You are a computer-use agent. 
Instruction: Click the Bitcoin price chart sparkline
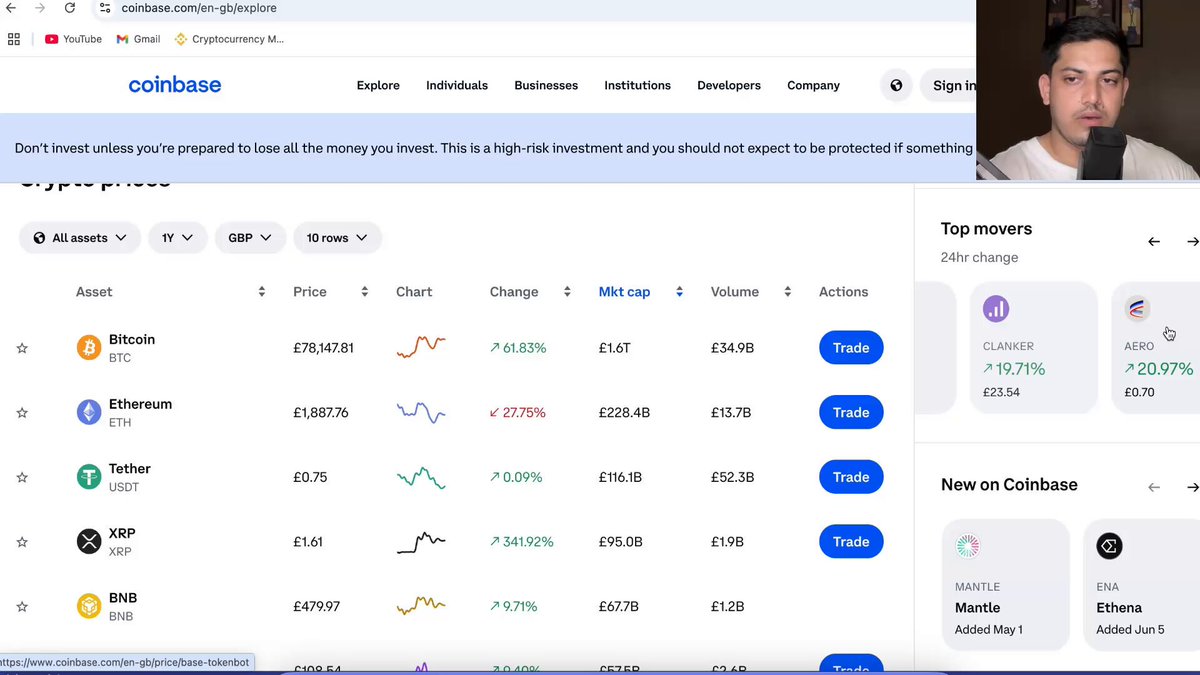421,347
